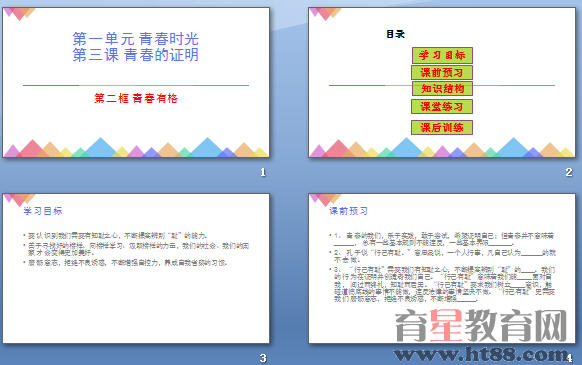The width and height of the screenshot is (582, 365).
Task: Click the 育星教育网 watermark logo
Action: (x=481, y=326)
